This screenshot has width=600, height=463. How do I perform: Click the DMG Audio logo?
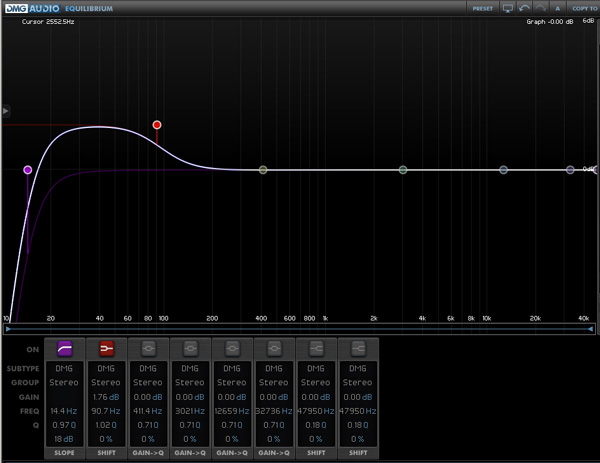pos(33,8)
